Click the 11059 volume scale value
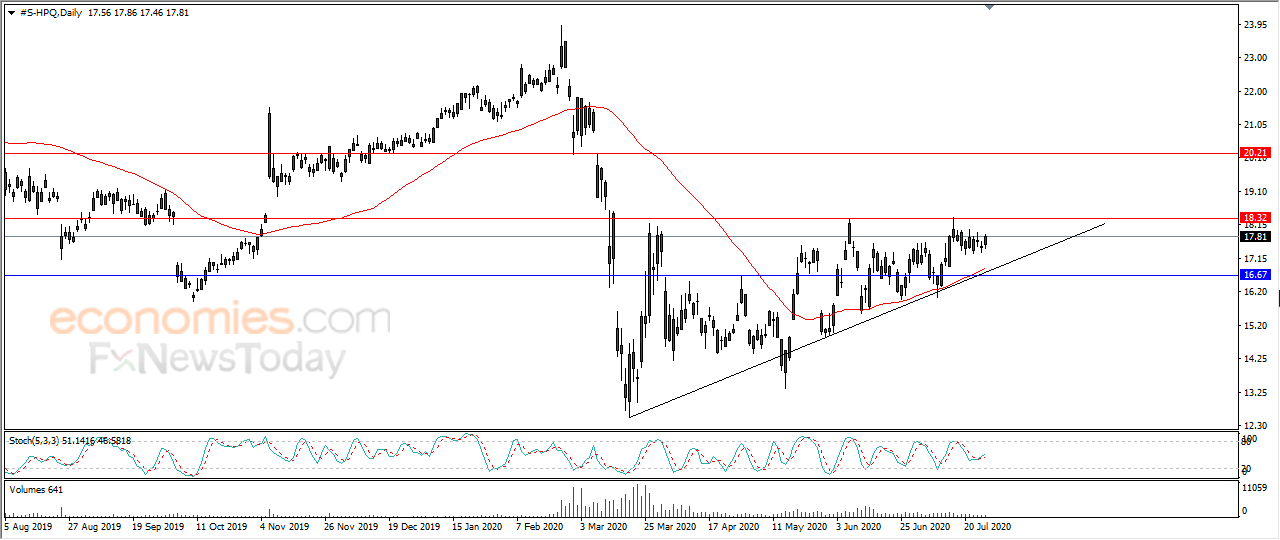The width and height of the screenshot is (1280, 540). point(1256,489)
